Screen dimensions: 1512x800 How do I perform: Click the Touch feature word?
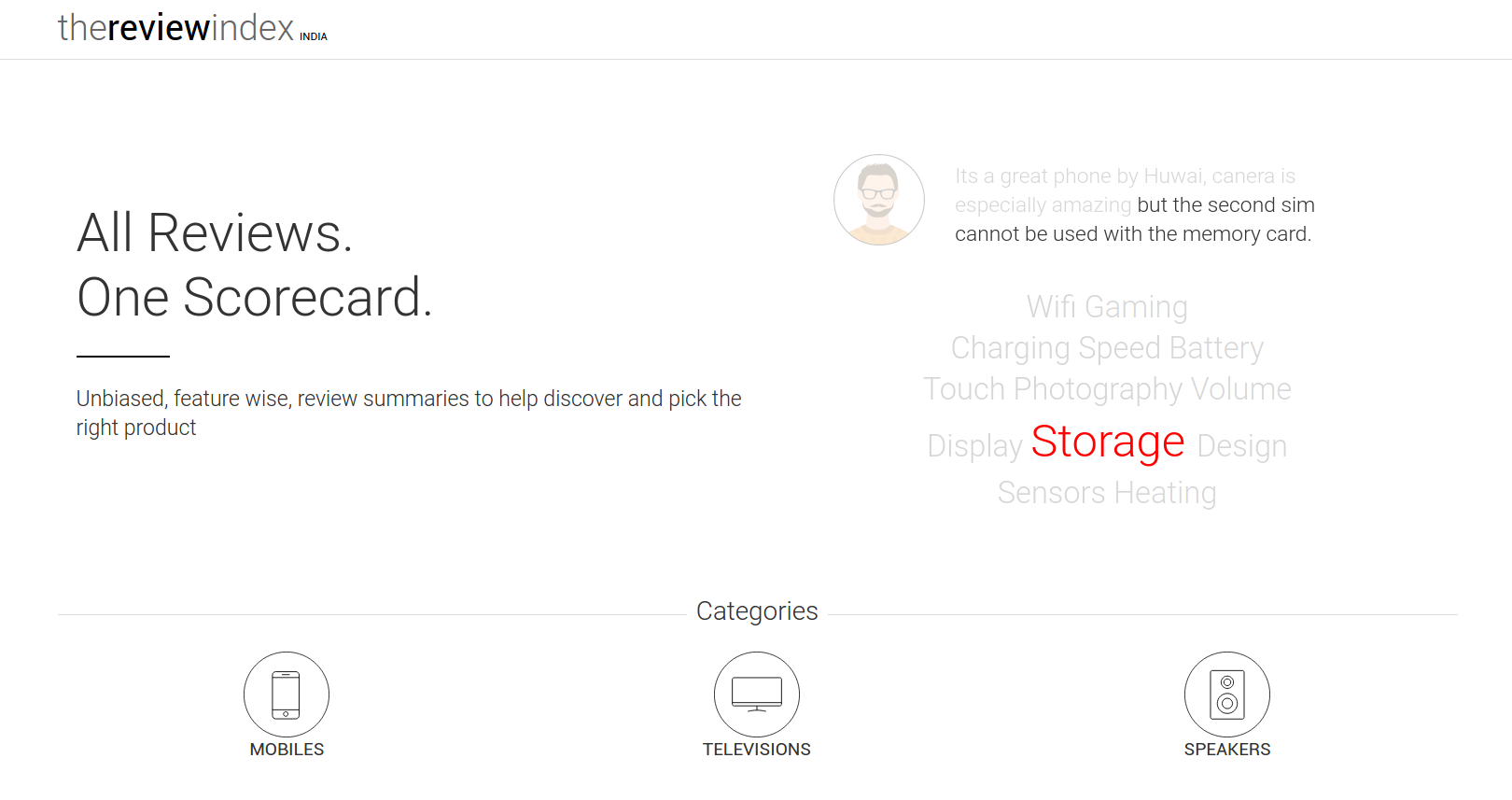coord(963,389)
